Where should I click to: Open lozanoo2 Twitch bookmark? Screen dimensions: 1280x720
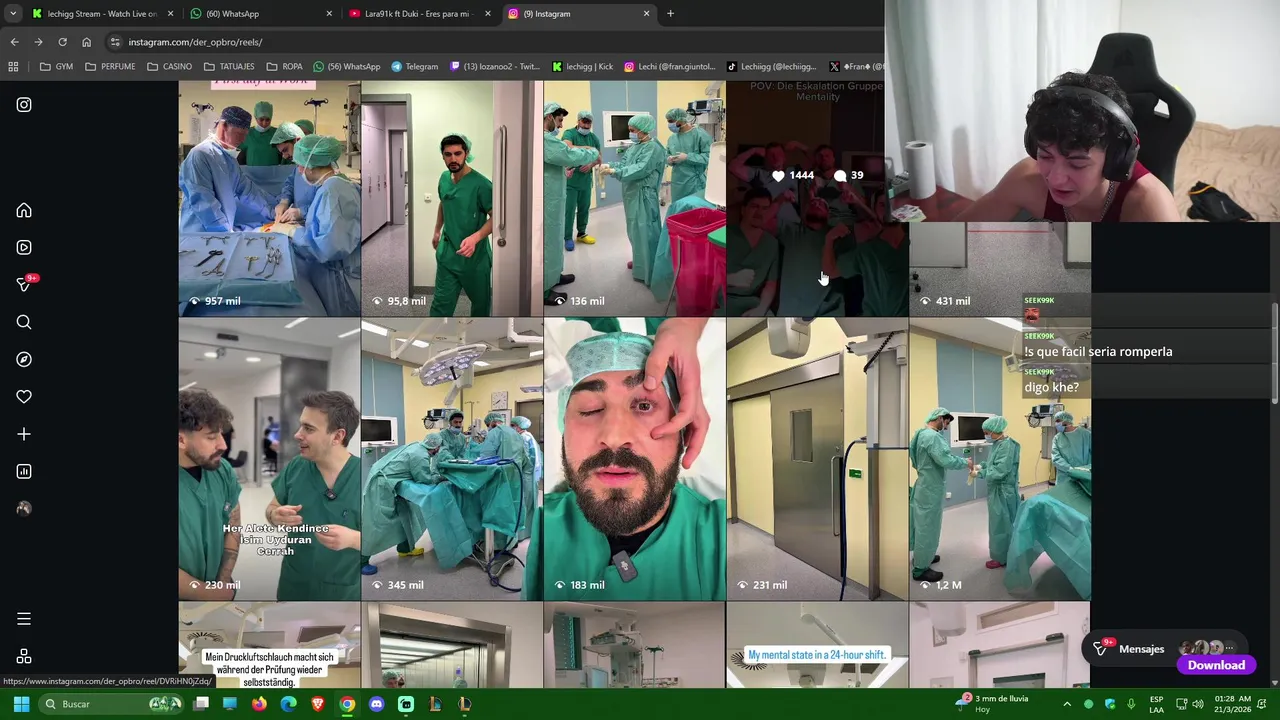[495, 67]
